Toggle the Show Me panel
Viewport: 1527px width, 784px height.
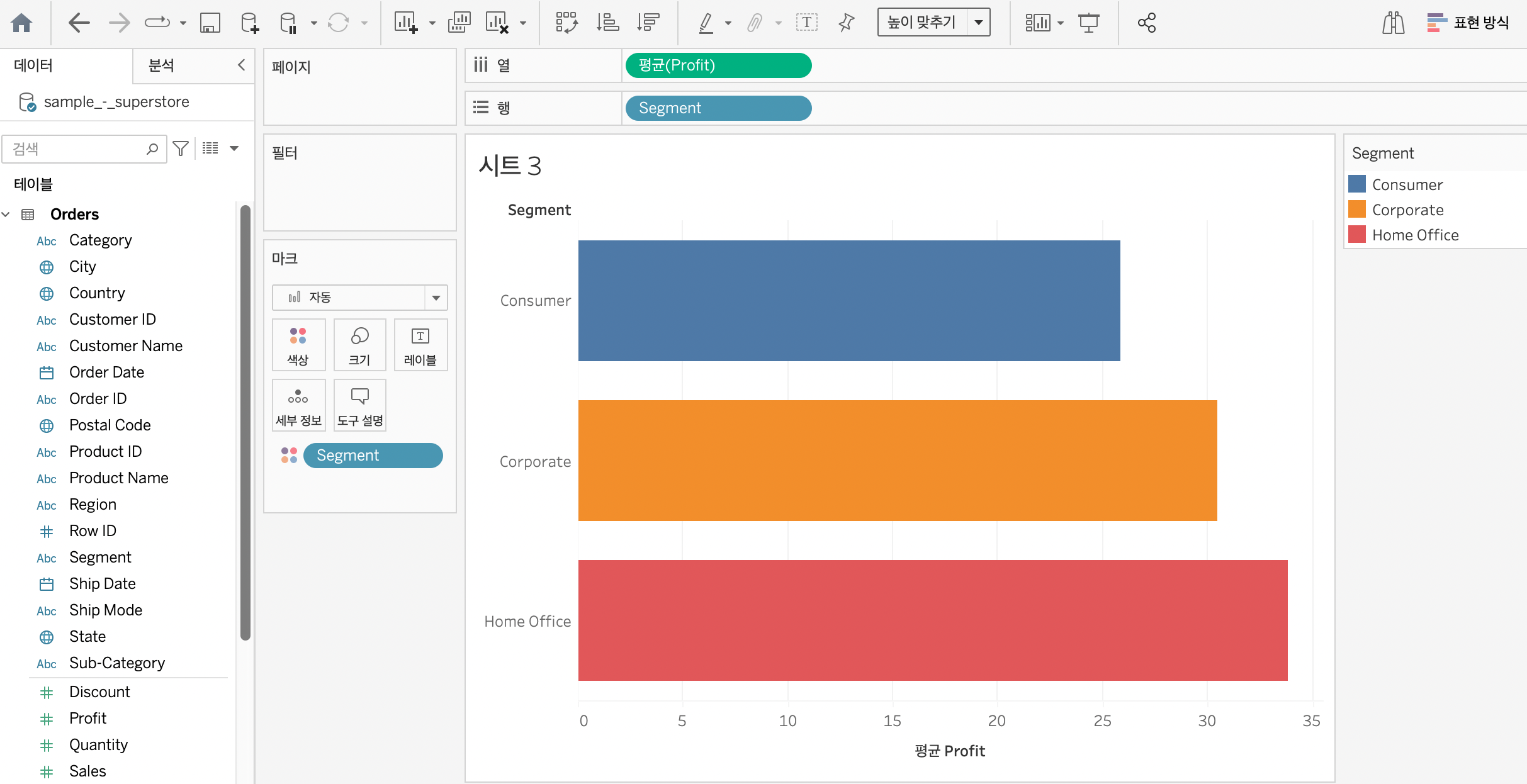(1468, 23)
